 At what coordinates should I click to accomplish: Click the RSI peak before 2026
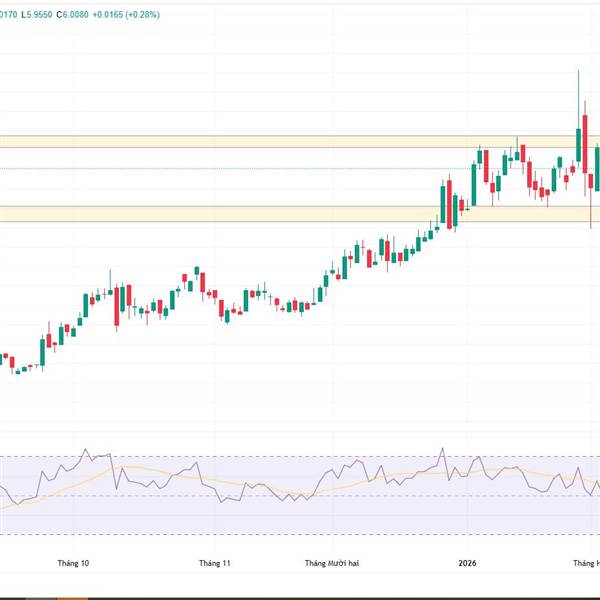pyautogui.click(x=441, y=450)
